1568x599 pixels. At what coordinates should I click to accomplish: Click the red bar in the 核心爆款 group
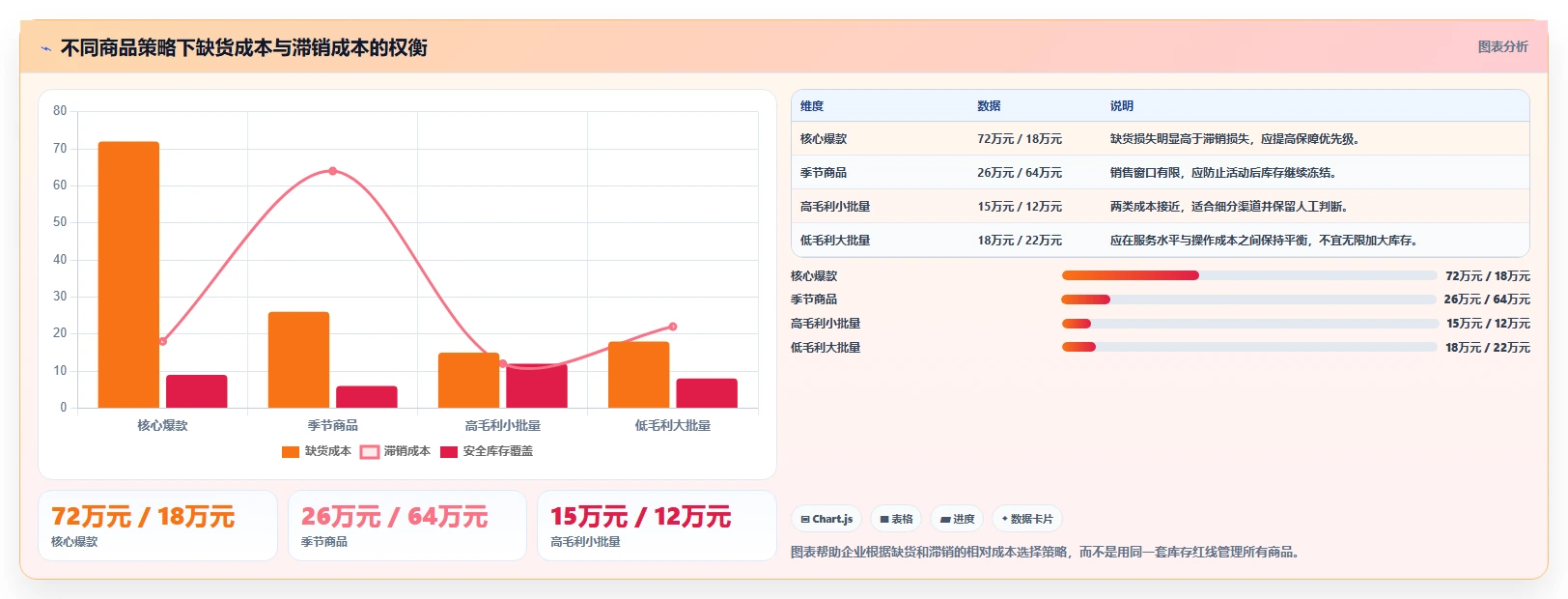tap(197, 391)
